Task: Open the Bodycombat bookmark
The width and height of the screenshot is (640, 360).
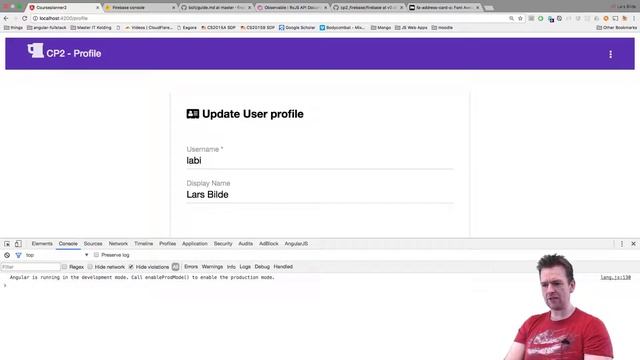Action: point(342,28)
